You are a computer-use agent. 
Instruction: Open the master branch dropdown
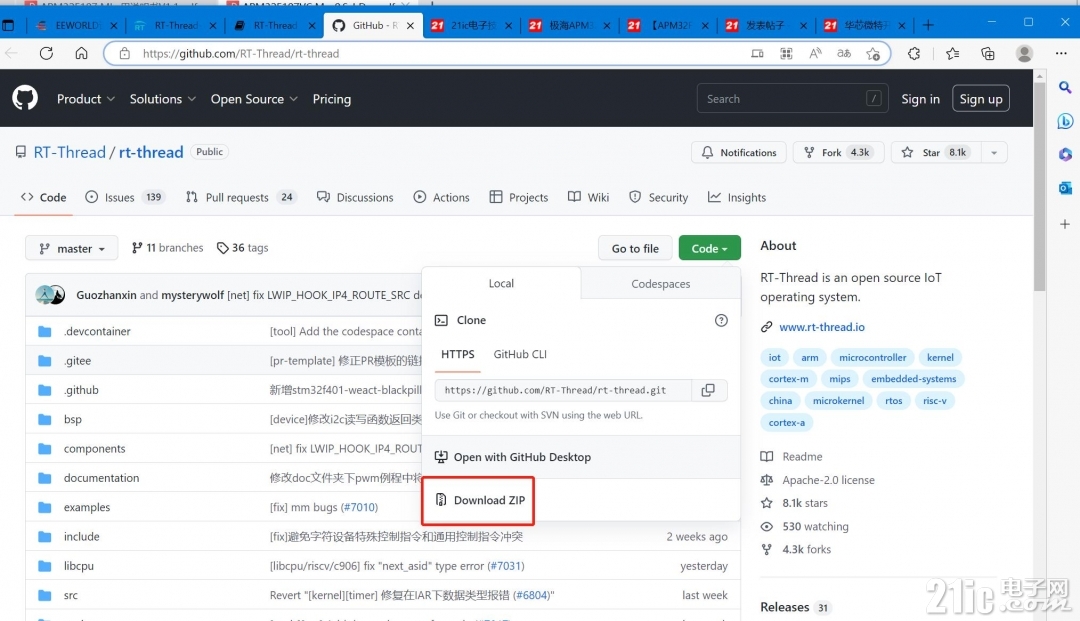click(x=72, y=249)
